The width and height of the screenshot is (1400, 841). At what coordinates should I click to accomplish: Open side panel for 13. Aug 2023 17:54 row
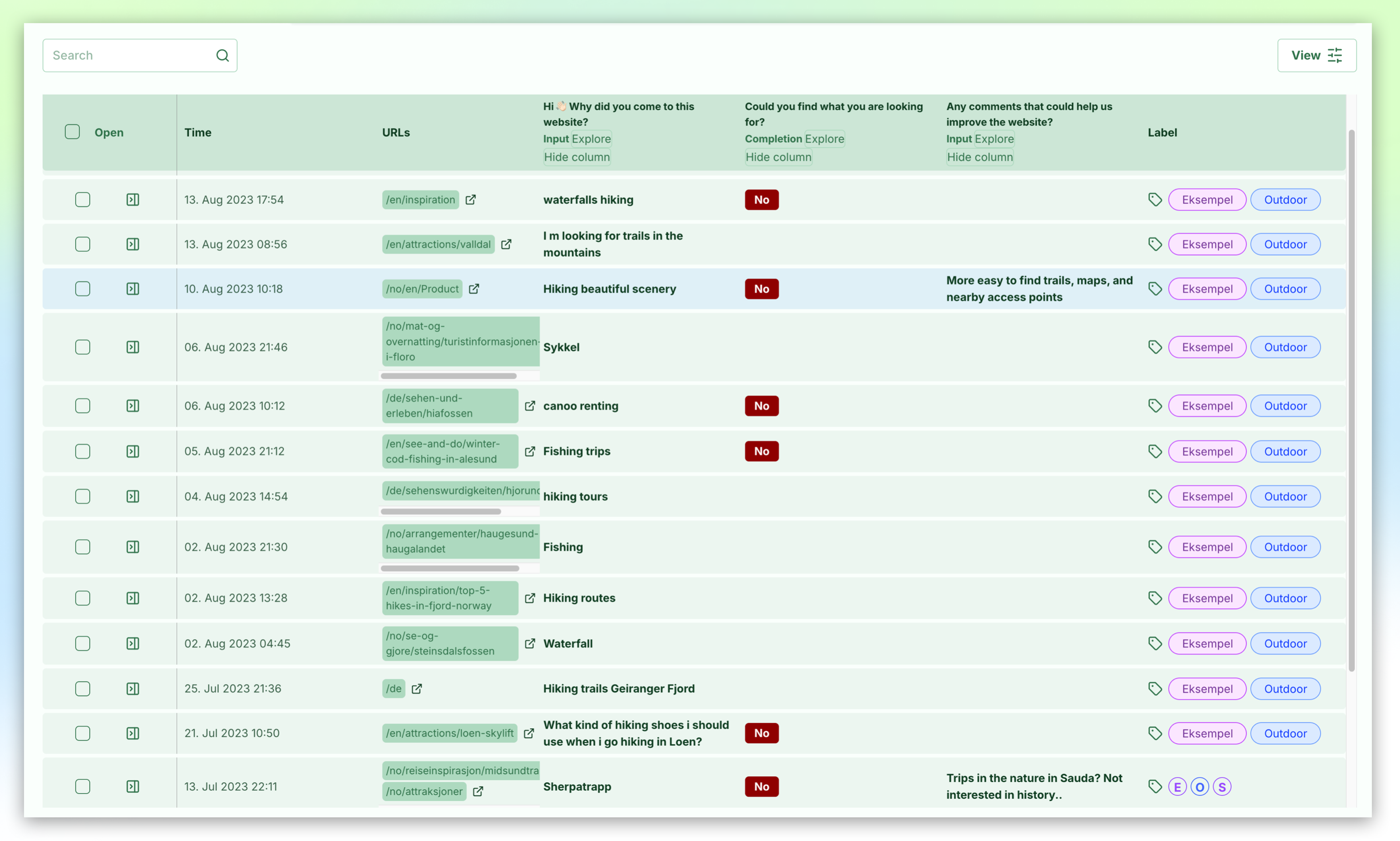coord(132,199)
